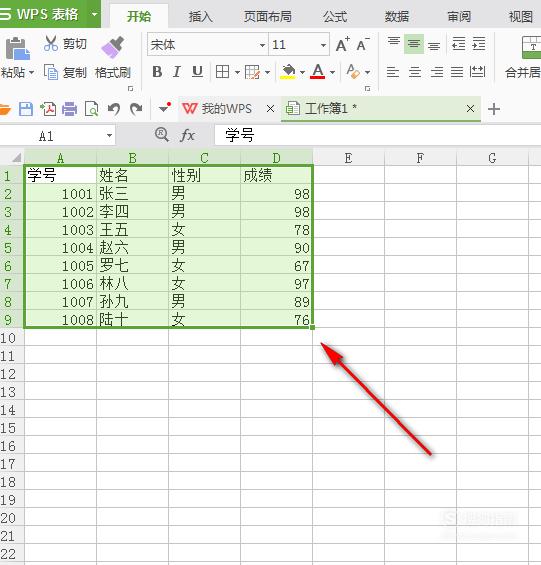Viewport: 541px width, 565px height.
Task: Justify text alignment icon
Action: (x=457, y=72)
